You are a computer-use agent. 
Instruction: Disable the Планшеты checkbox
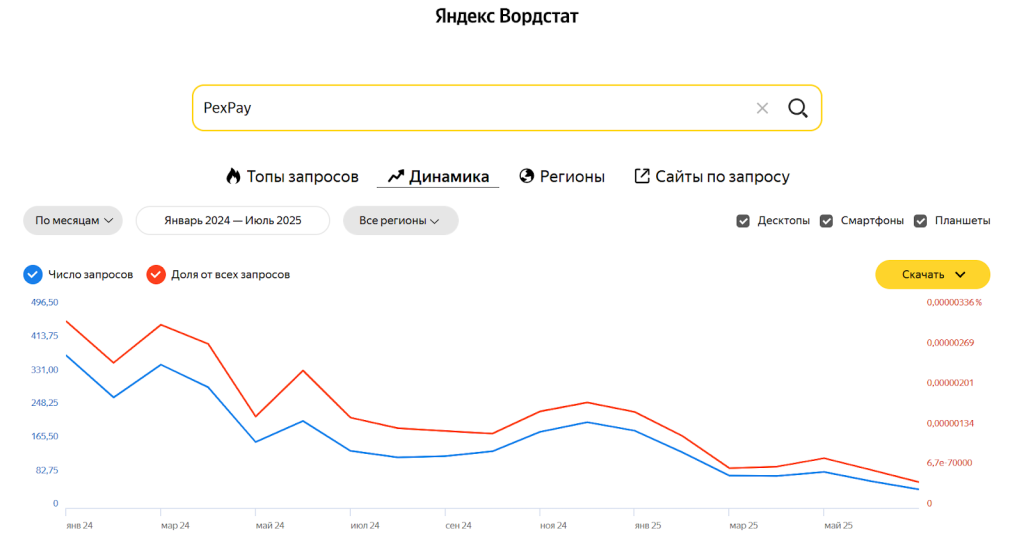click(920, 221)
